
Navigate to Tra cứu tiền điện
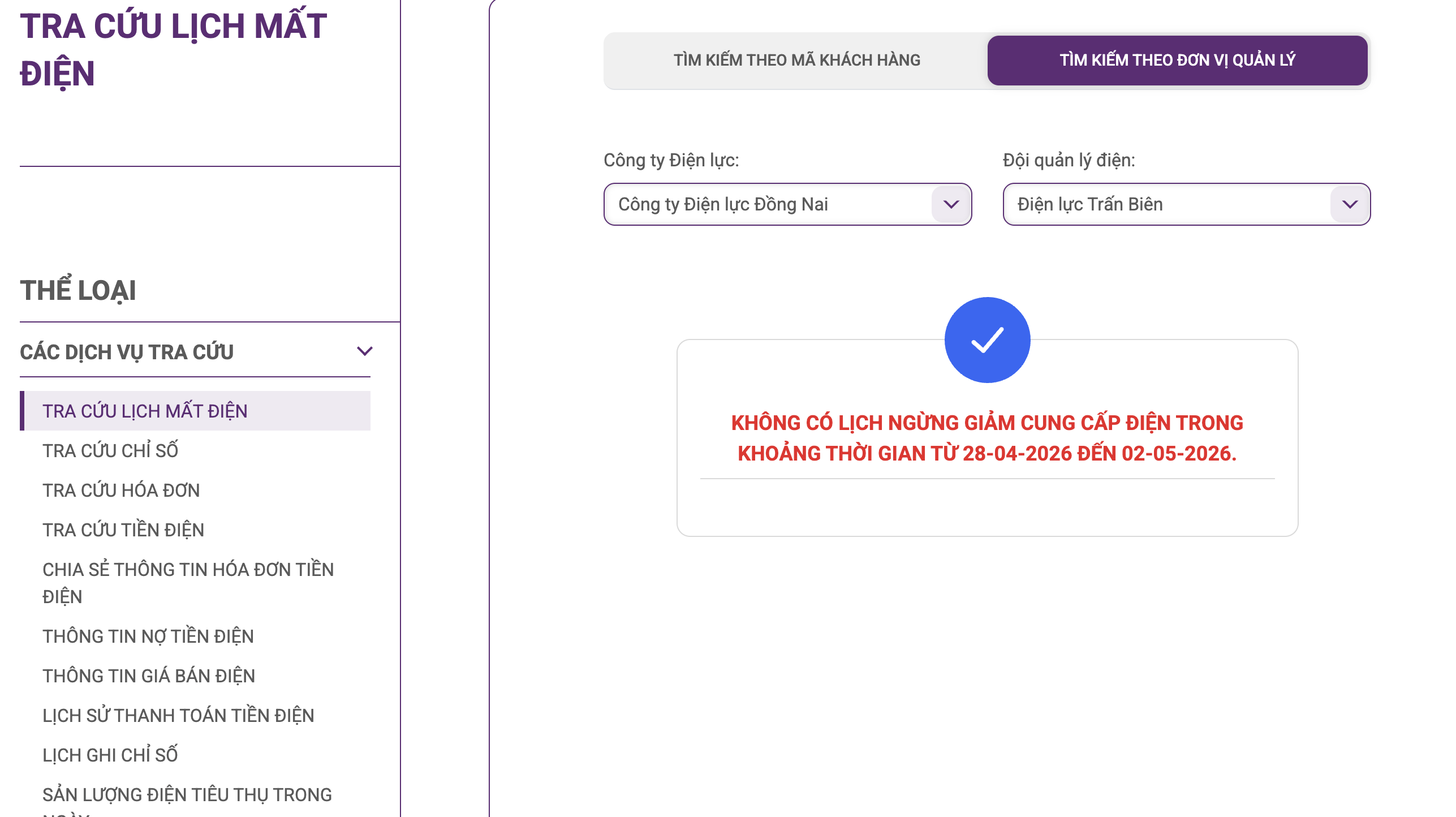pos(123,530)
